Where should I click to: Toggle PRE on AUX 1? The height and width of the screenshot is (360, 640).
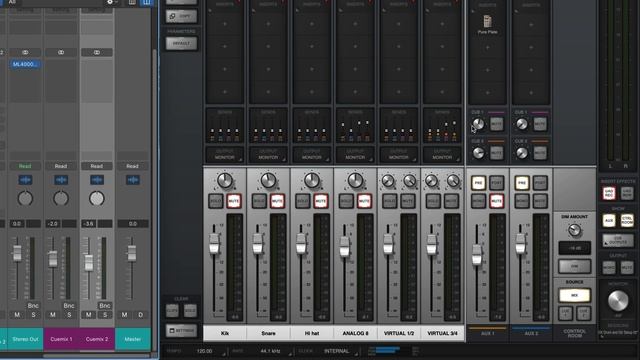(x=478, y=183)
